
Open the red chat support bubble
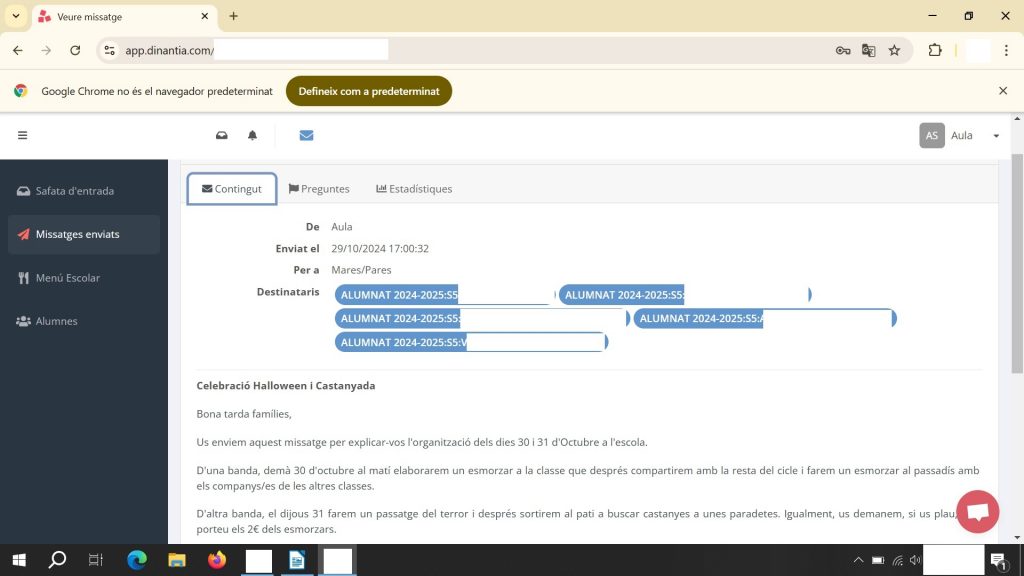tap(977, 511)
